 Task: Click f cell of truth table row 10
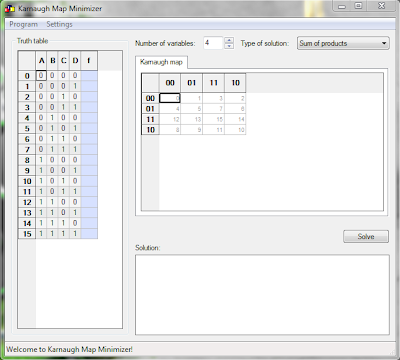(x=89, y=181)
